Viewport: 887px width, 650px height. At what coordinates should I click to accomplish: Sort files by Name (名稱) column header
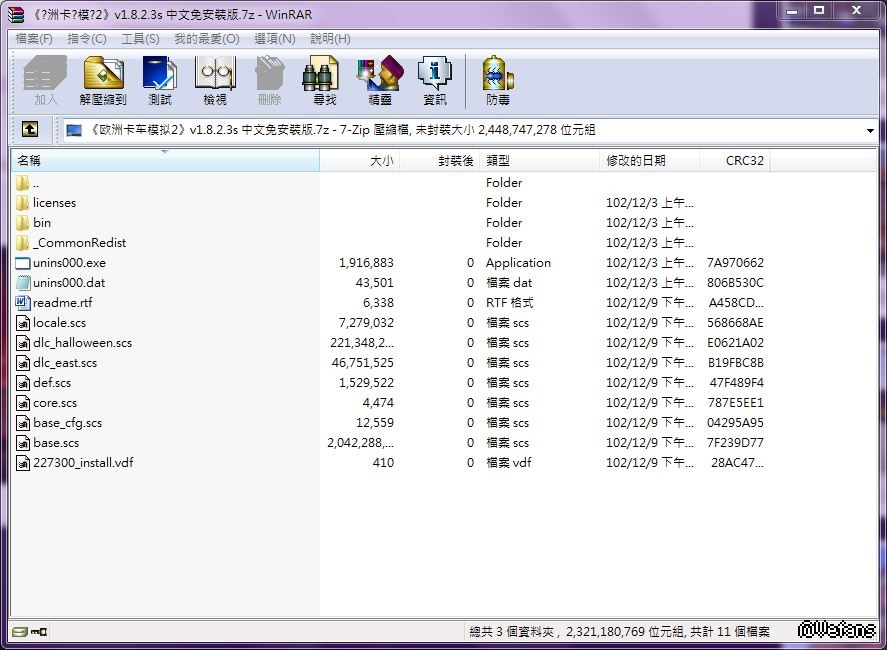(30, 161)
